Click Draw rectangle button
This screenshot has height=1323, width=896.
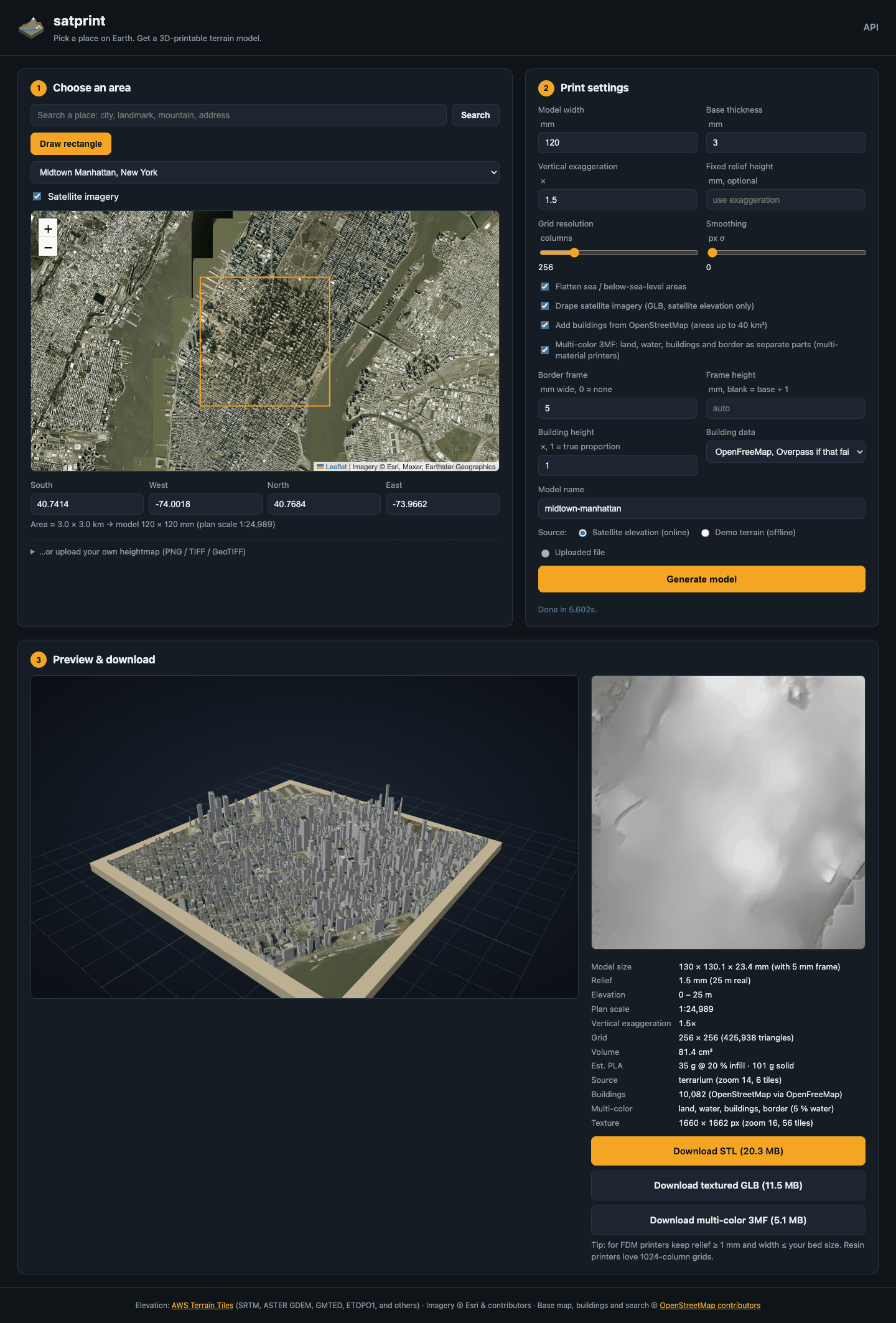coord(71,144)
